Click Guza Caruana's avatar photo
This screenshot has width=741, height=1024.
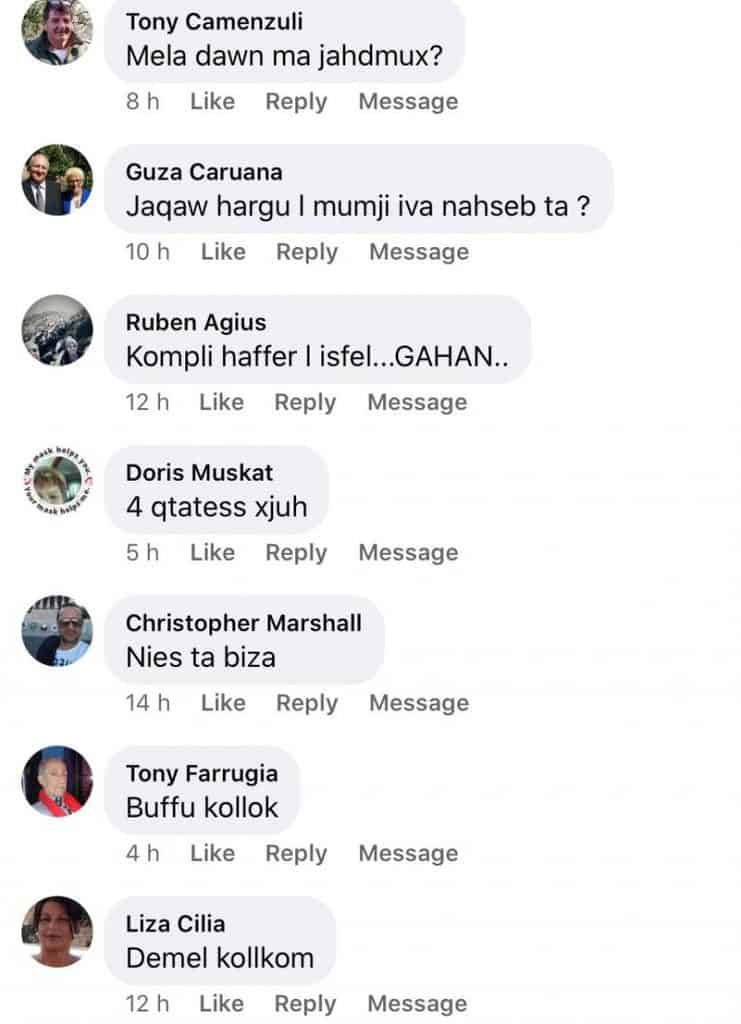(57, 180)
